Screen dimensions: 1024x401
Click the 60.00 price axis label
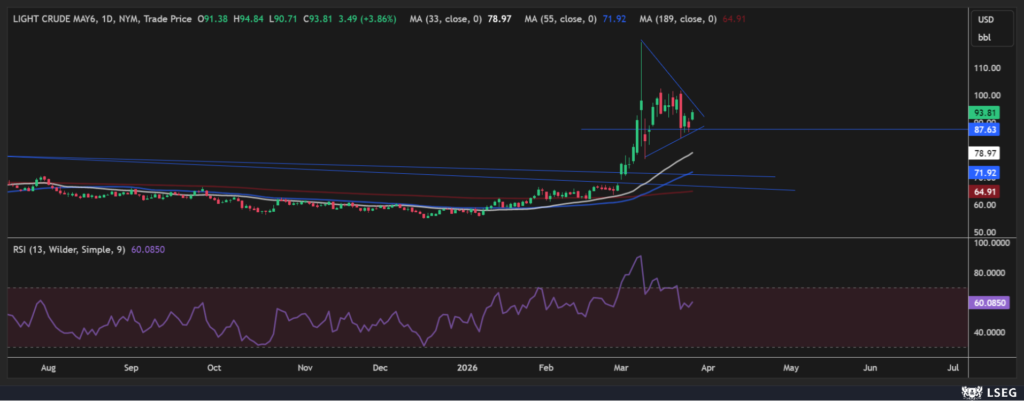point(985,204)
